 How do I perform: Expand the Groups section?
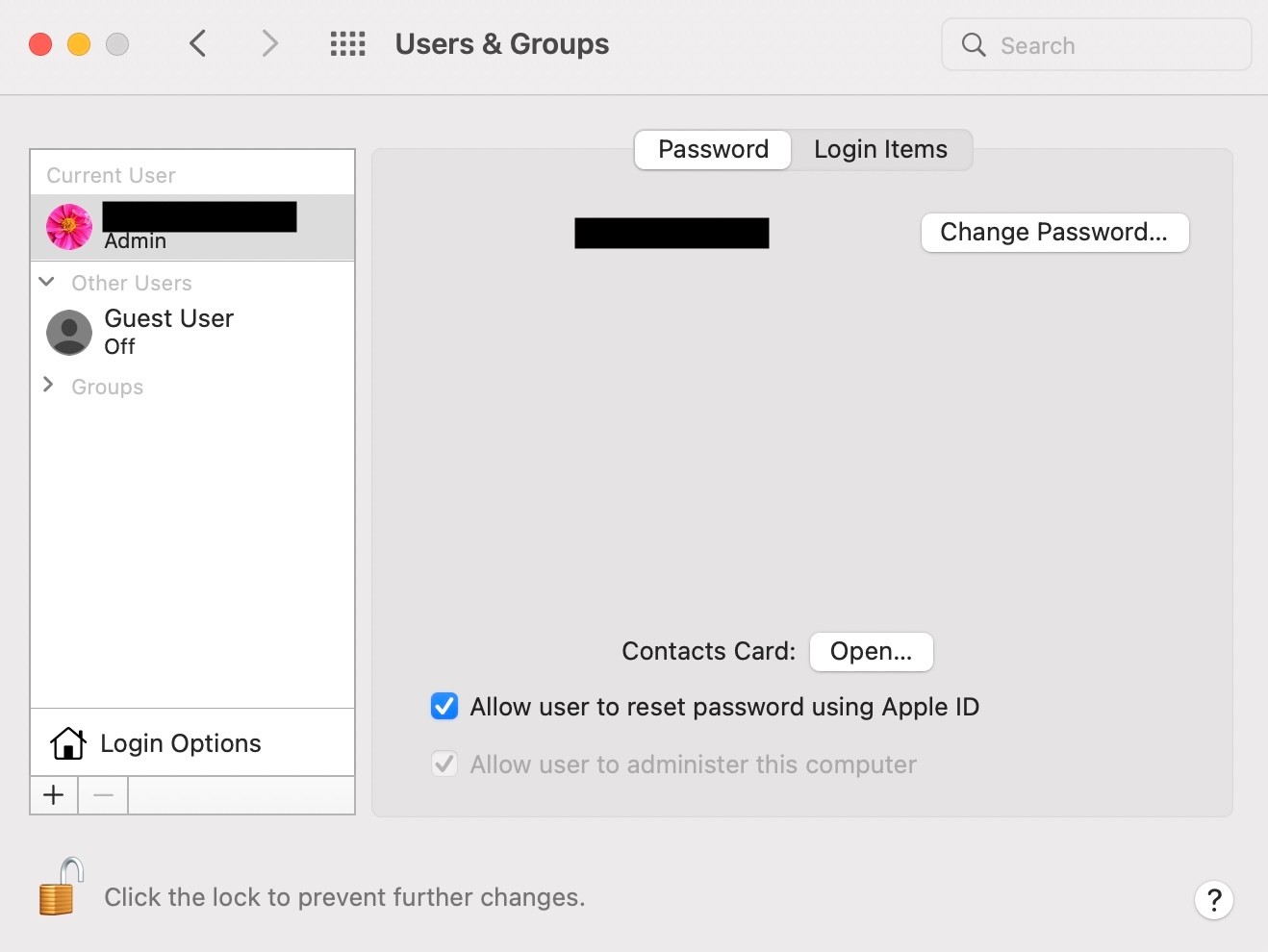(47, 386)
